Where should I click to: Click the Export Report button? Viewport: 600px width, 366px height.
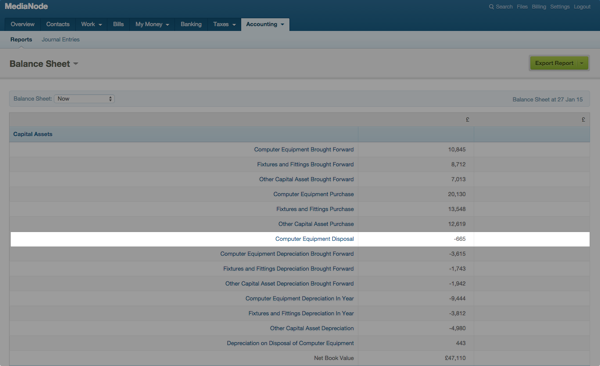click(x=554, y=63)
